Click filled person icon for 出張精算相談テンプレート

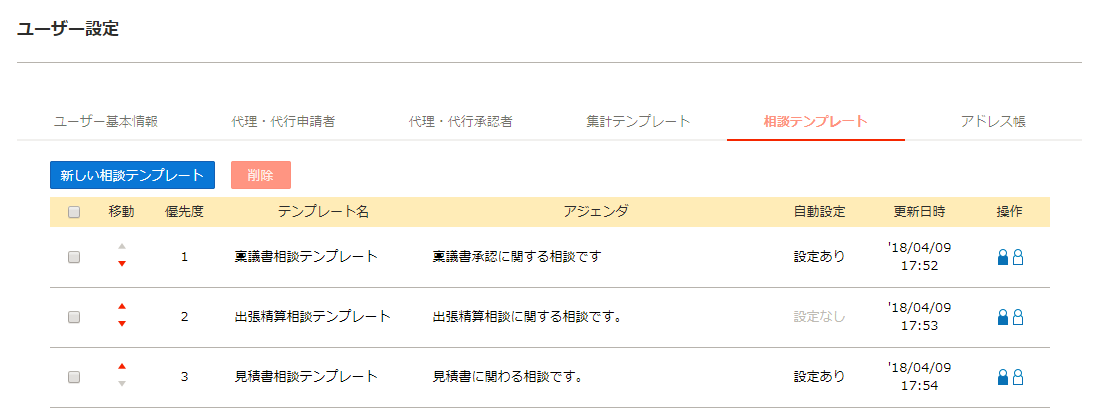pyautogui.click(x=1002, y=317)
